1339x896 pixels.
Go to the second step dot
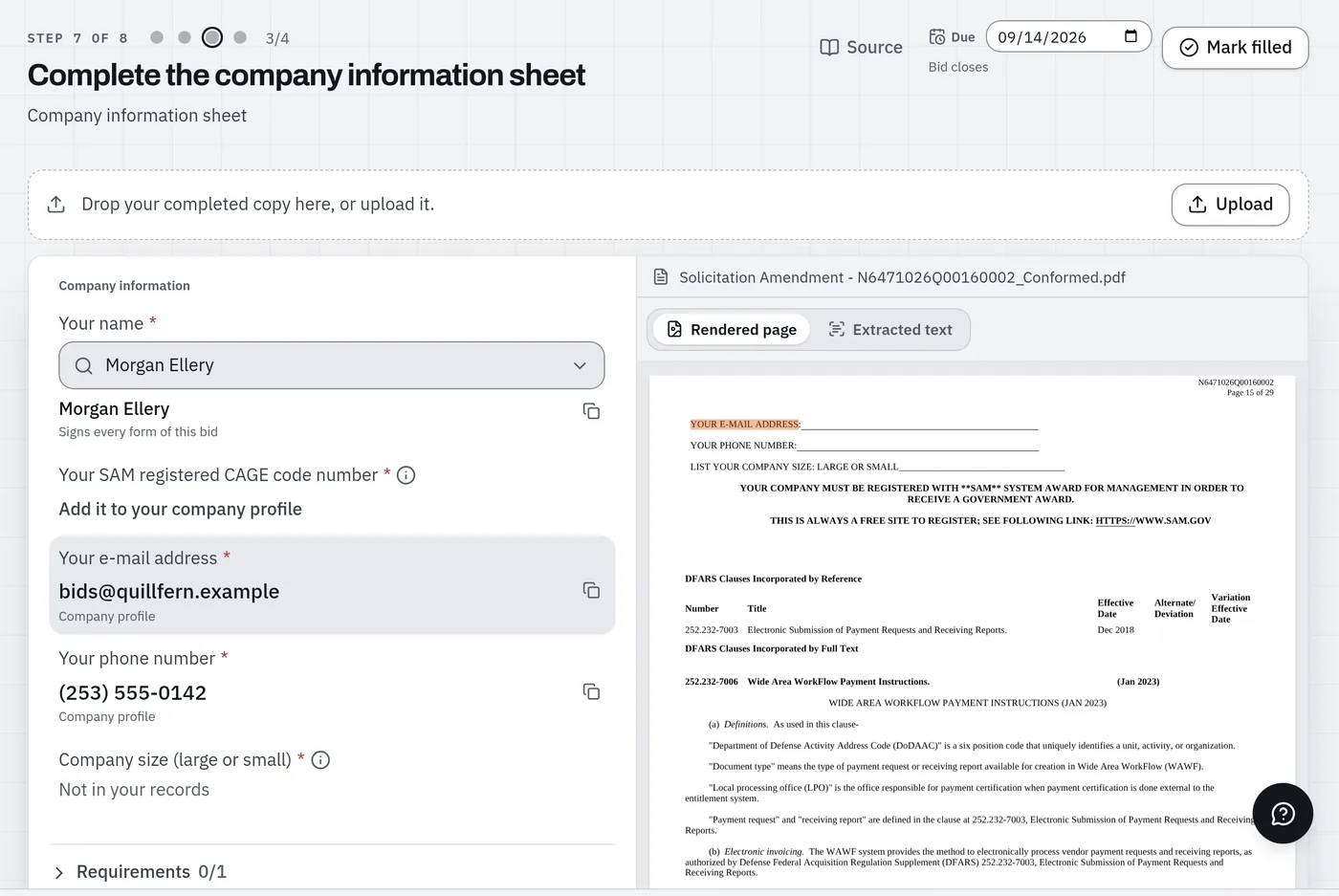click(185, 37)
